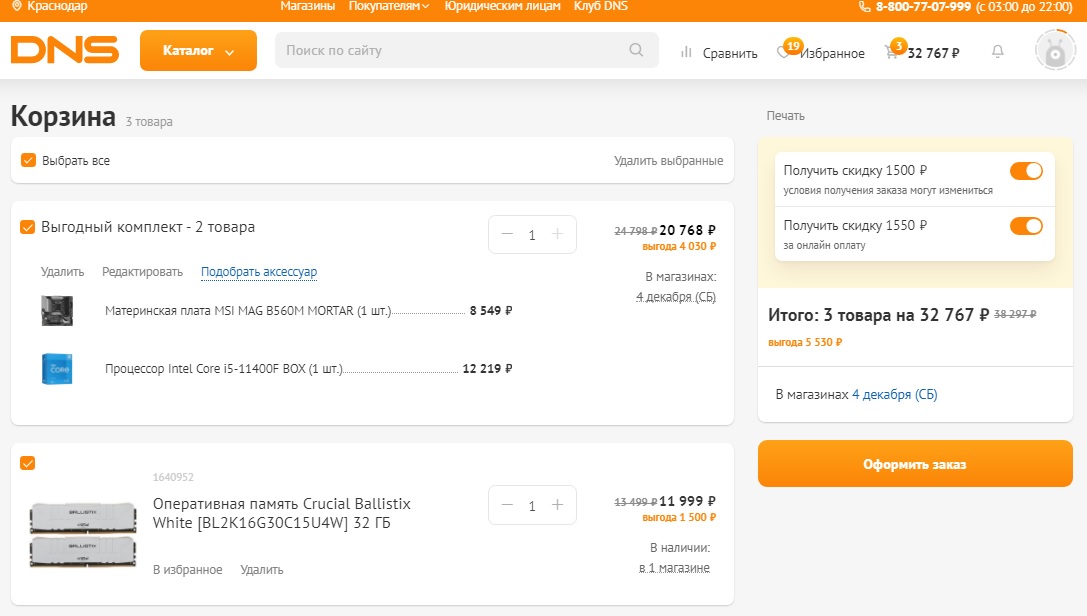Open the Каталог dropdown
The height and width of the screenshot is (616, 1087).
[198, 51]
